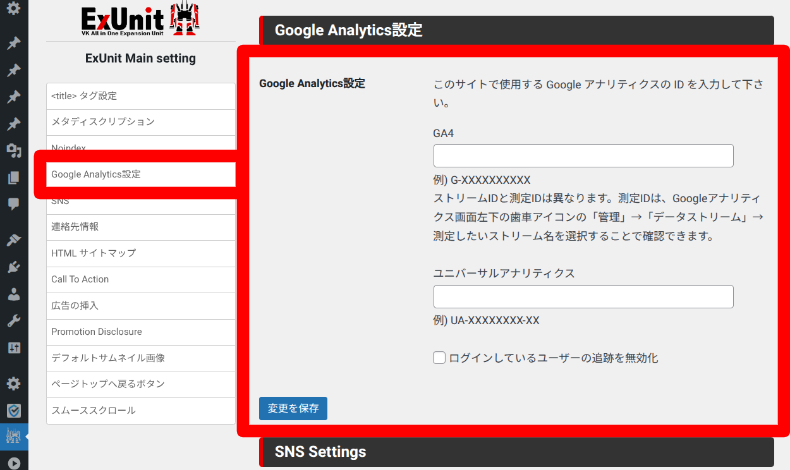Enable ログインしているユーザーの追跡を無効化 checkbox
Image resolution: width=790 pixels, height=470 pixels.
(440, 357)
